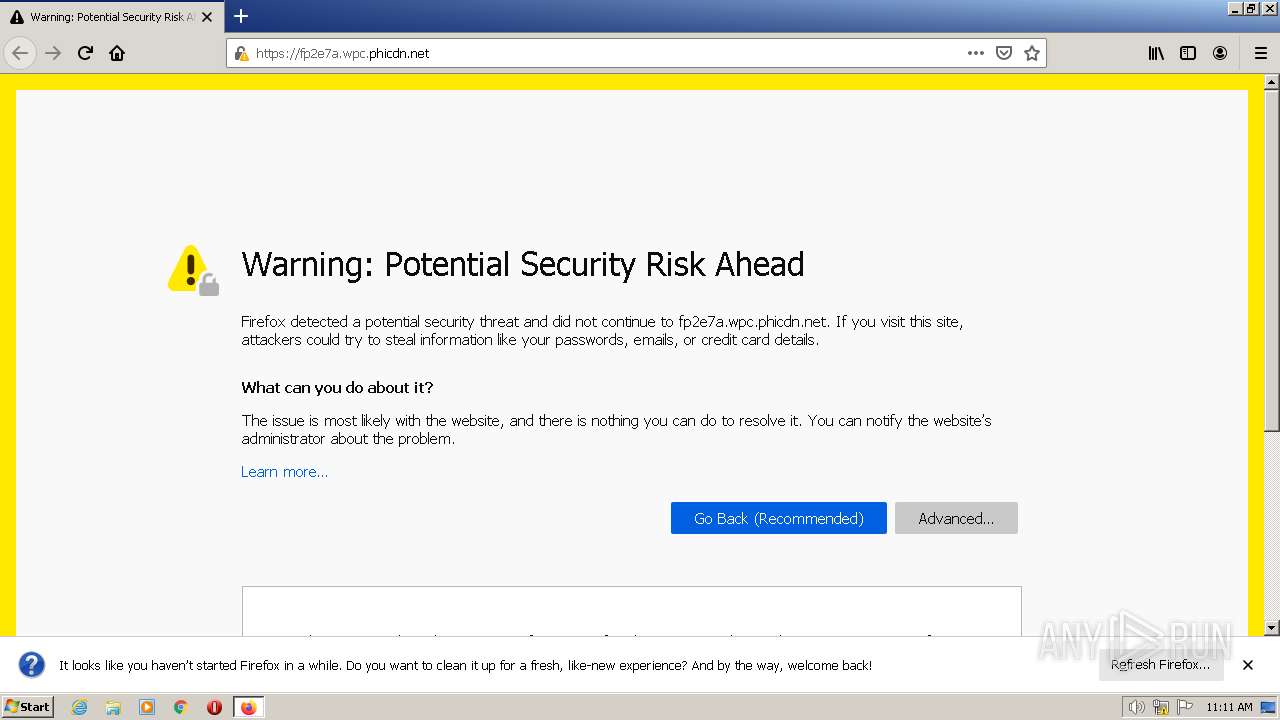
Task: Bookmark this page star icon
Action: point(1032,53)
